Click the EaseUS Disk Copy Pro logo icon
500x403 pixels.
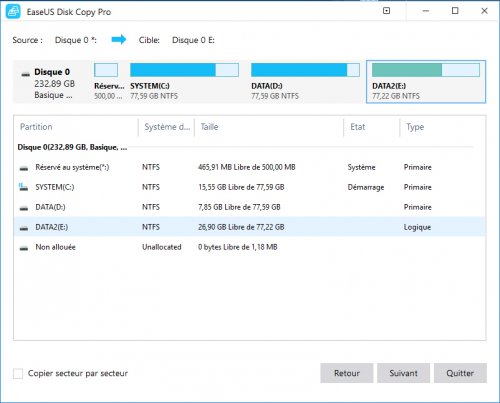pyautogui.click(x=13, y=12)
